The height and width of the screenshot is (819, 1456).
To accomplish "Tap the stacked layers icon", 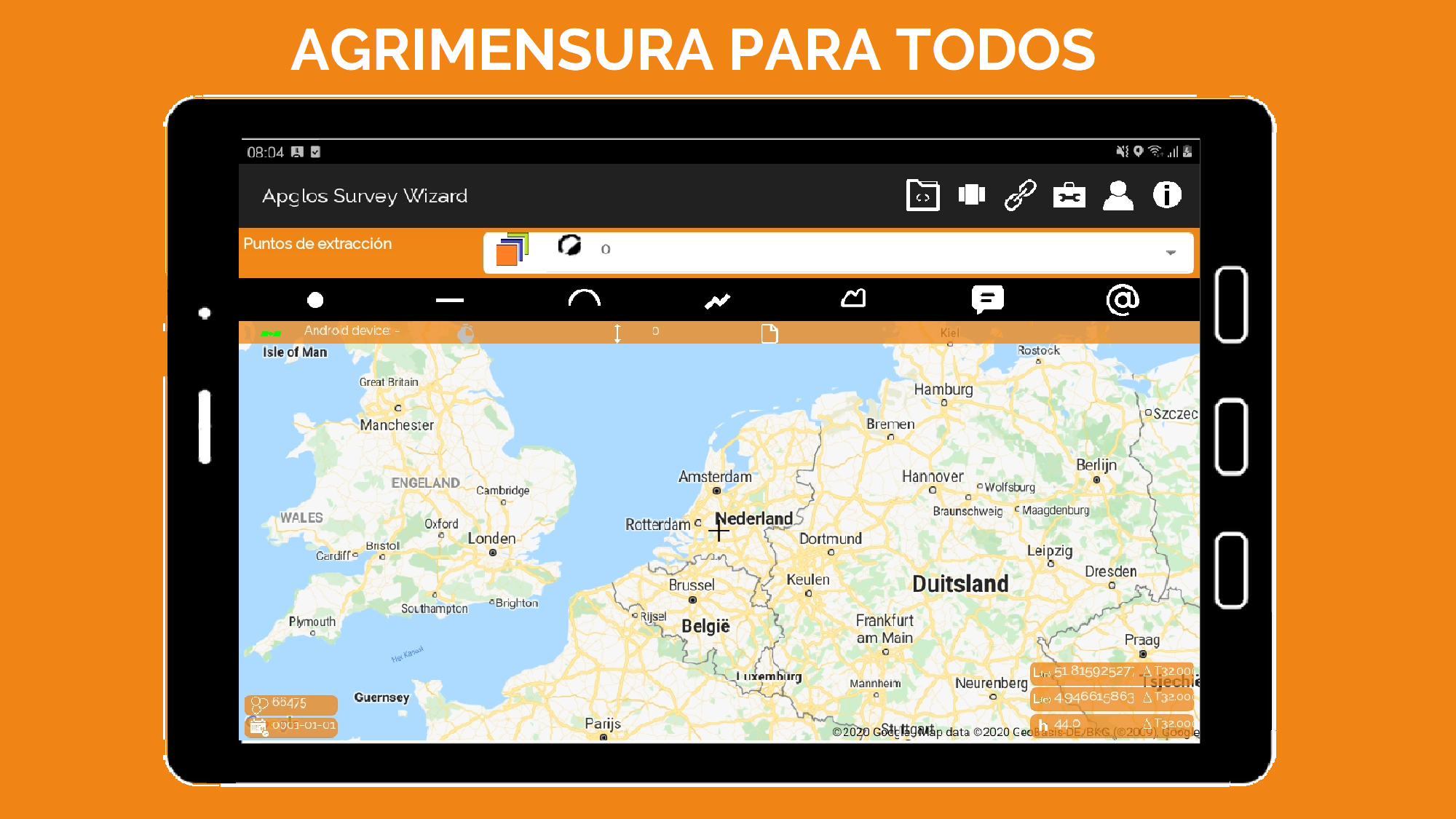I will coord(512,250).
